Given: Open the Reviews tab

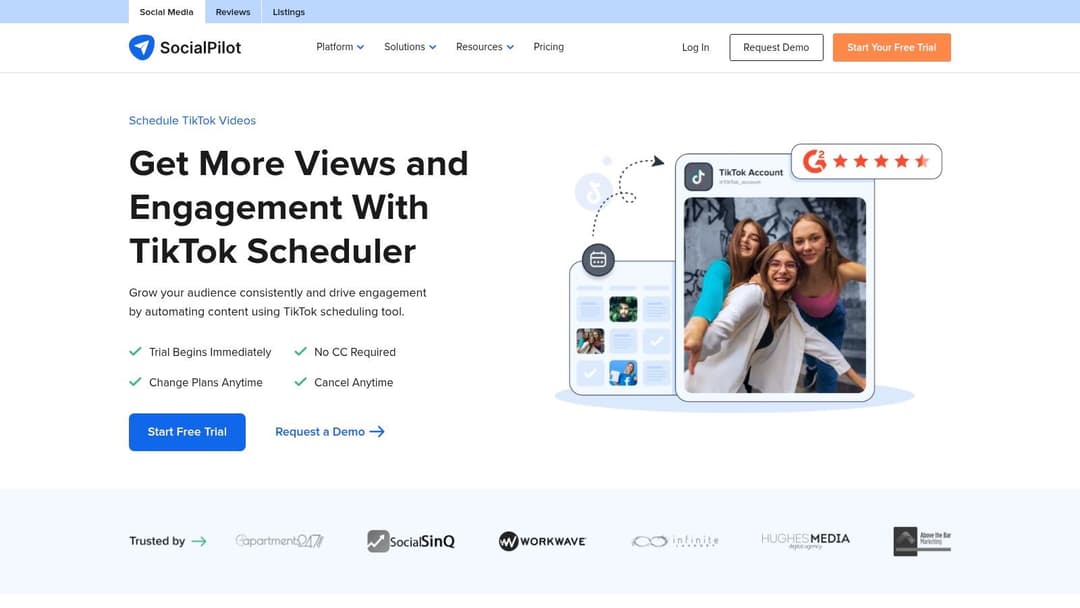Looking at the screenshot, I should point(233,12).
